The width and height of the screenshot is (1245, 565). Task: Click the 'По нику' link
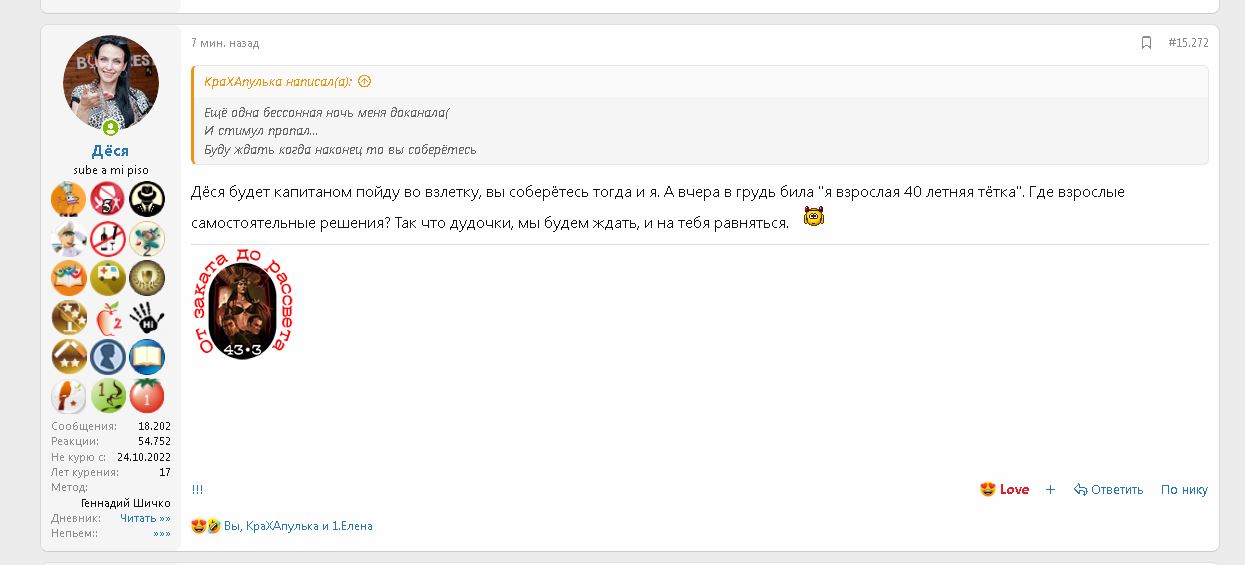[1184, 490]
